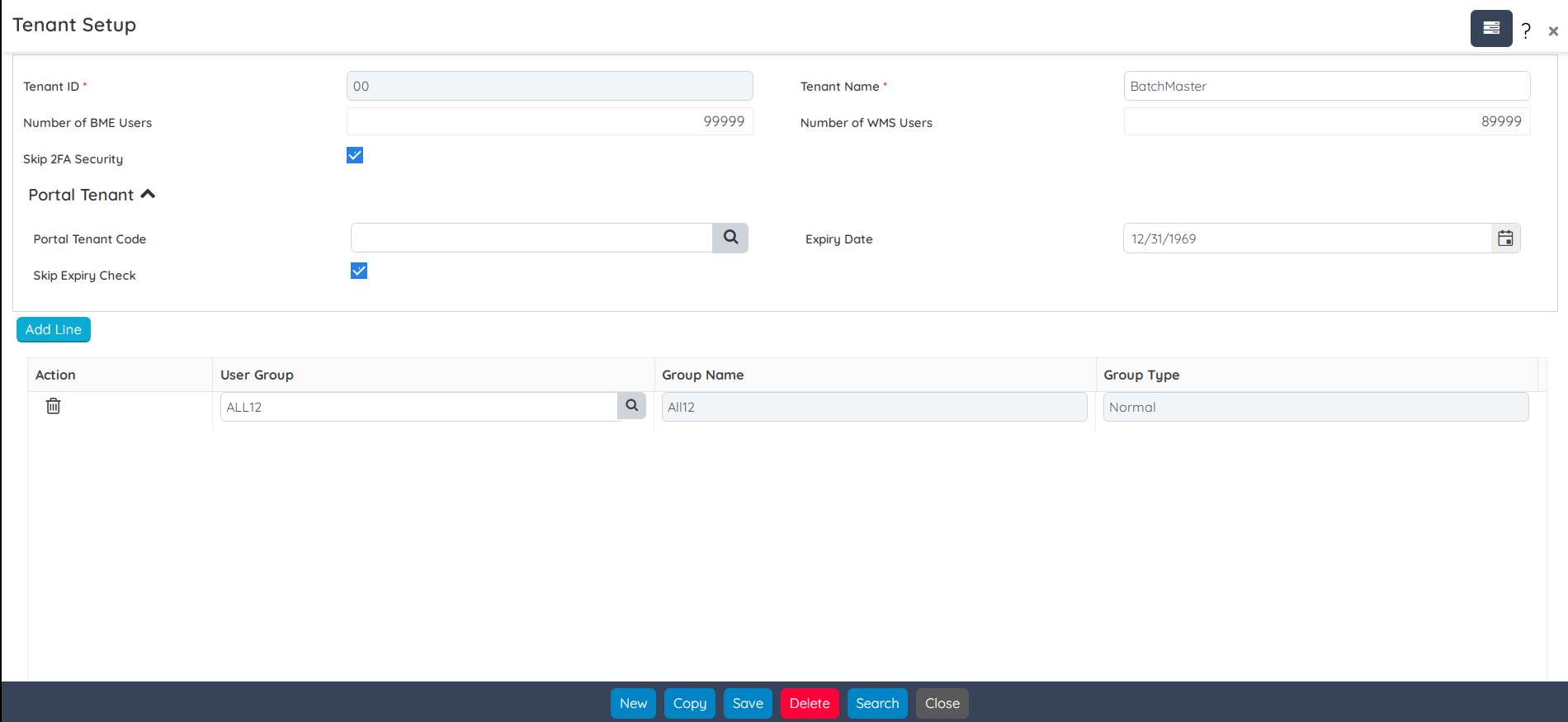The height and width of the screenshot is (722, 1568).
Task: Click the help question mark icon
Action: (1526, 31)
